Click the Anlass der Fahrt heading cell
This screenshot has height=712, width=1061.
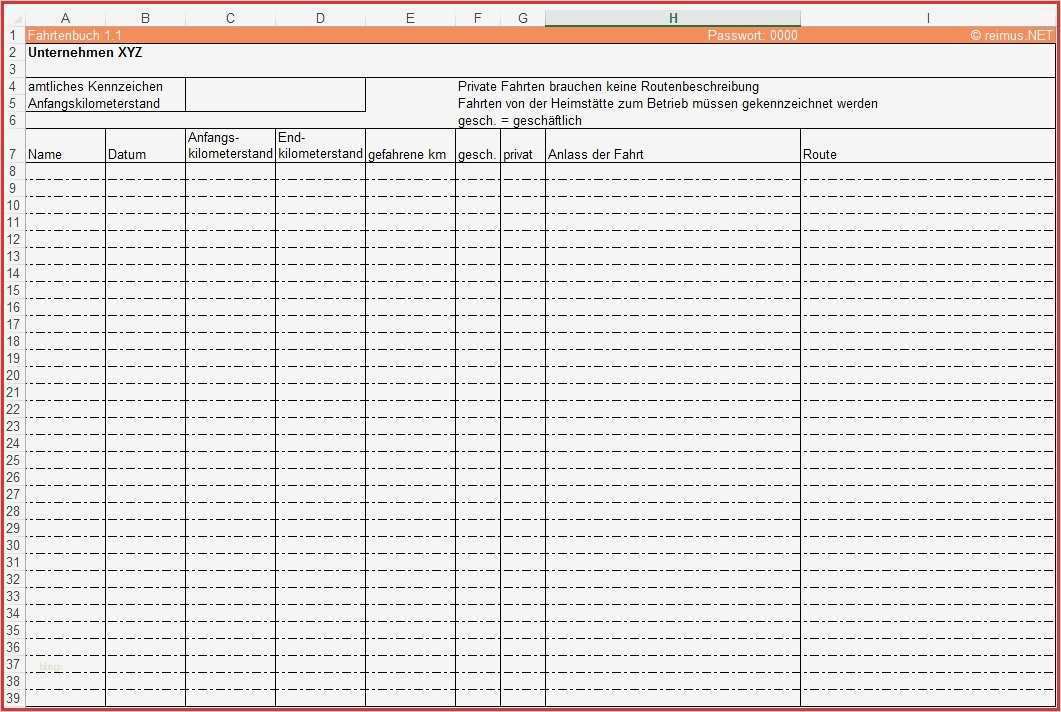[x=673, y=146]
